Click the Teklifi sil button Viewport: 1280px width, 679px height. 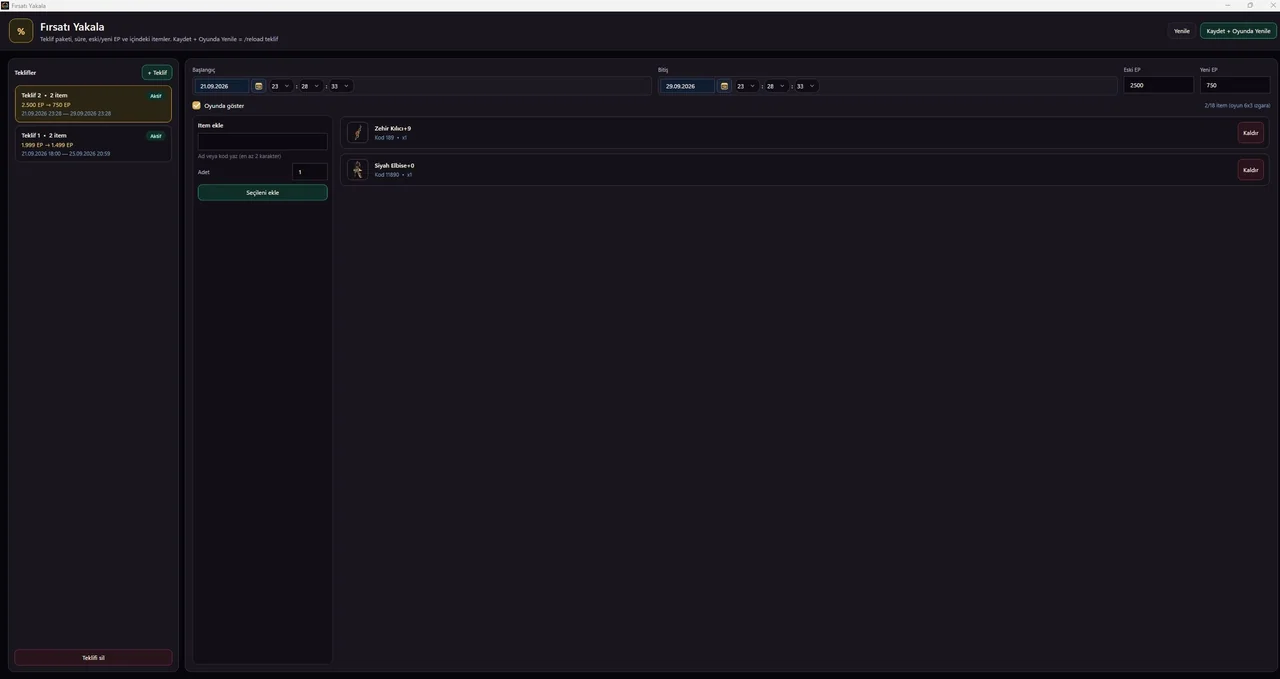click(x=93, y=658)
